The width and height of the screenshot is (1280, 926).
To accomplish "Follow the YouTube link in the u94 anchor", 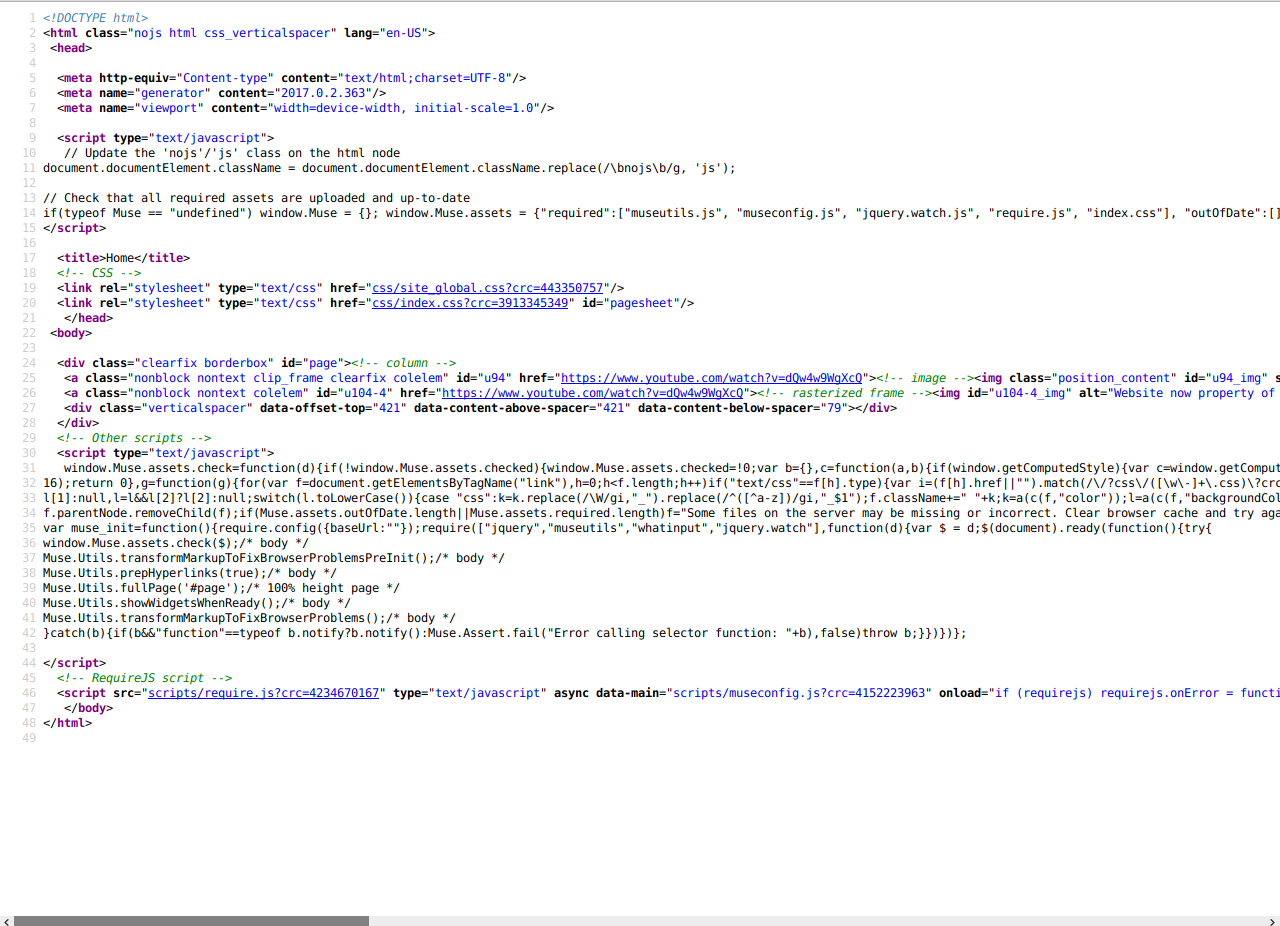I will (x=711, y=378).
